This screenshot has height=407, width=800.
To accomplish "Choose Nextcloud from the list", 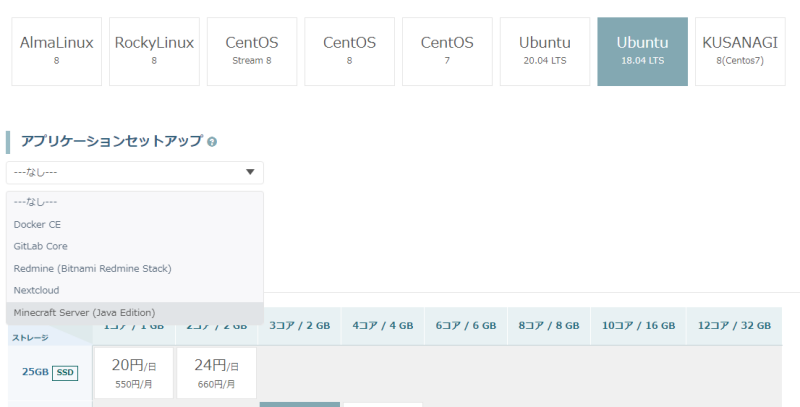I will point(135,290).
